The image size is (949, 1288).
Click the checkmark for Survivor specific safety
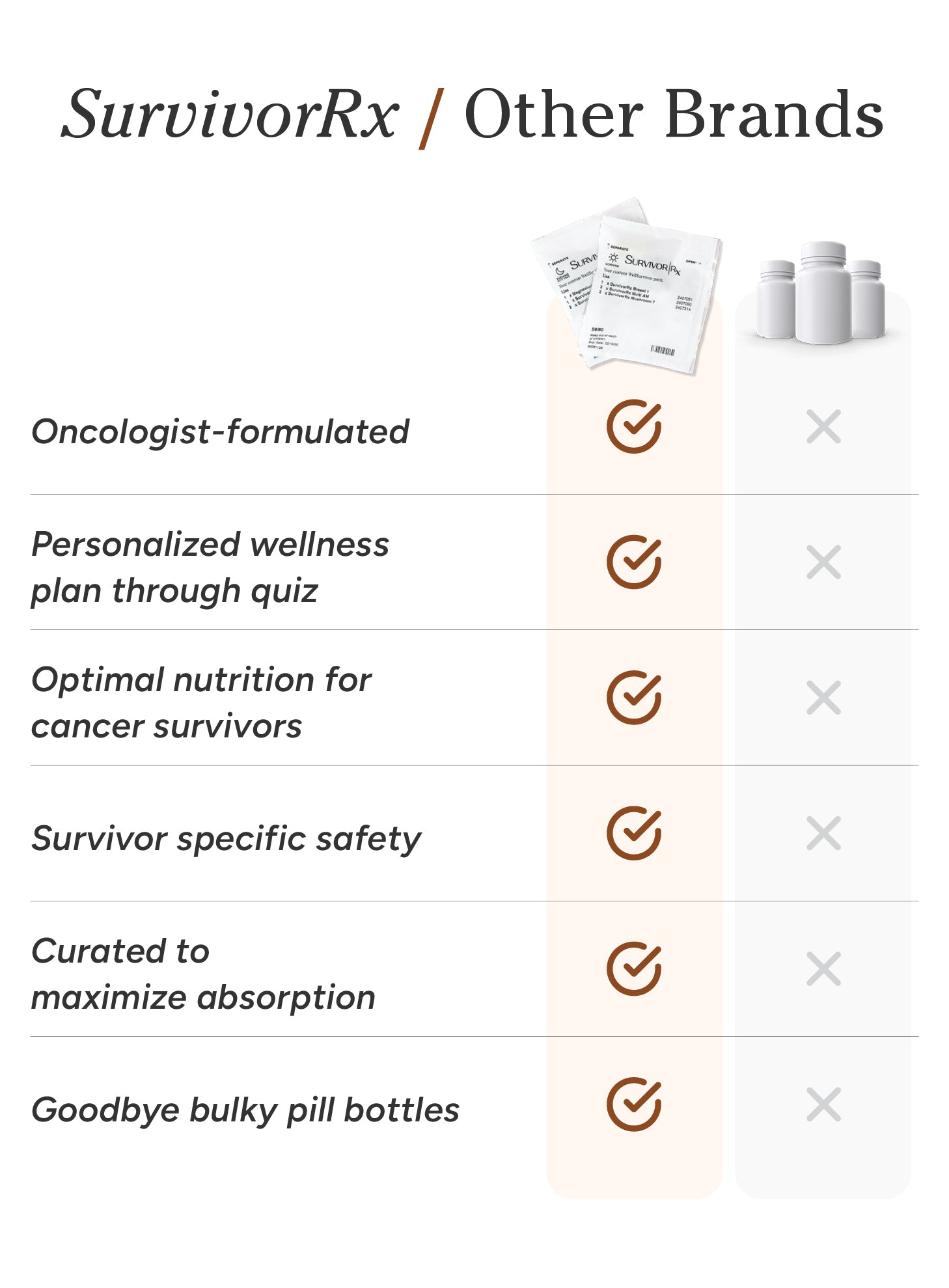pos(633,834)
